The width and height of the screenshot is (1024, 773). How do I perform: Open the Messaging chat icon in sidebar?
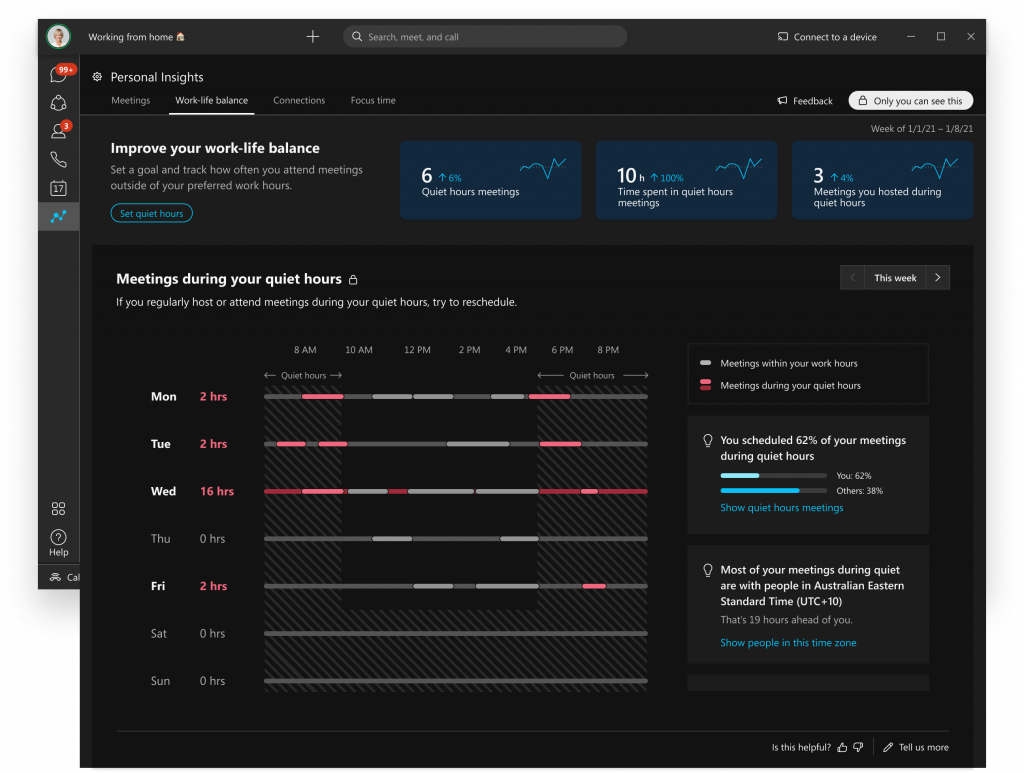(x=58, y=75)
